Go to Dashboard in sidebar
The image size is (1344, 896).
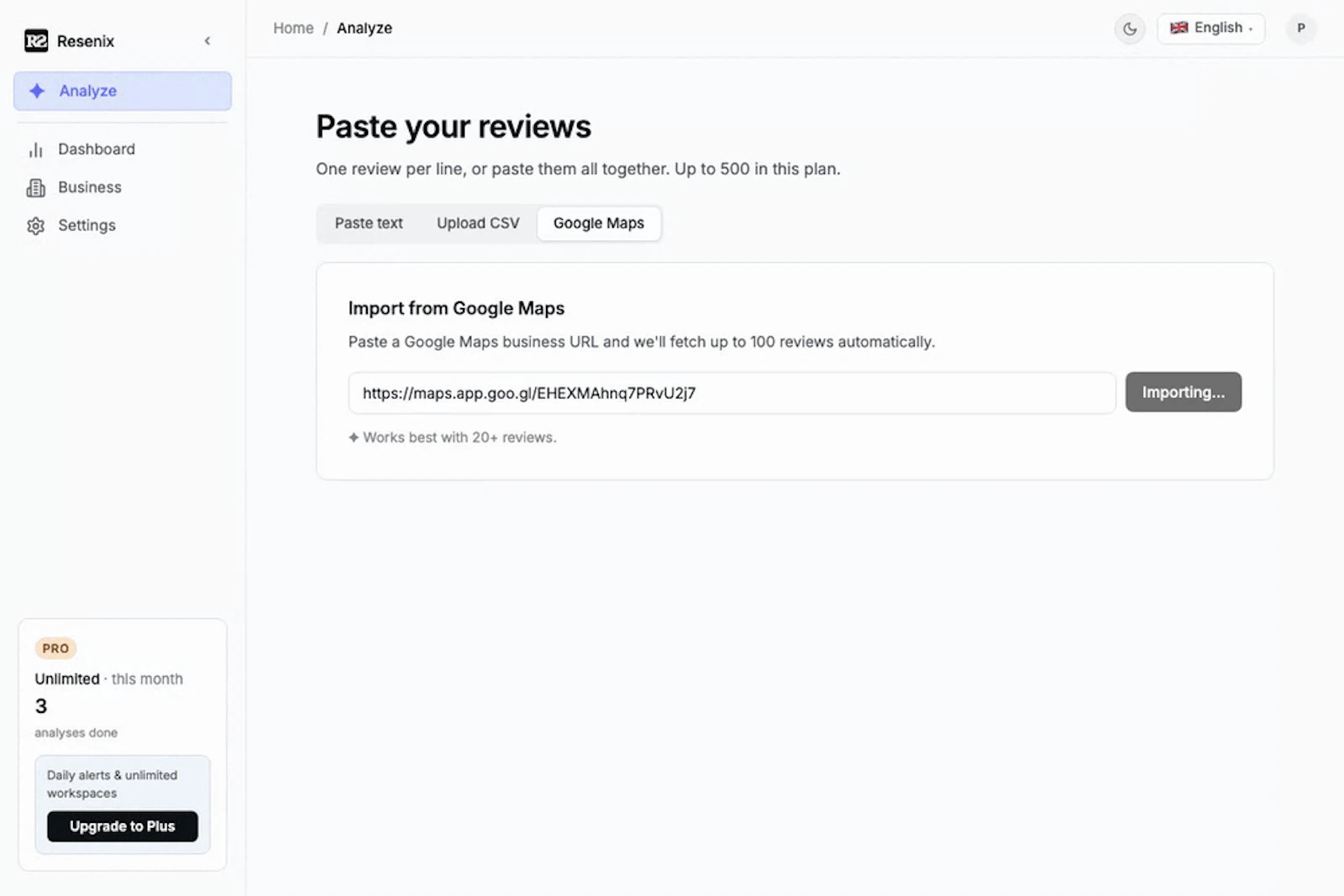point(123,149)
